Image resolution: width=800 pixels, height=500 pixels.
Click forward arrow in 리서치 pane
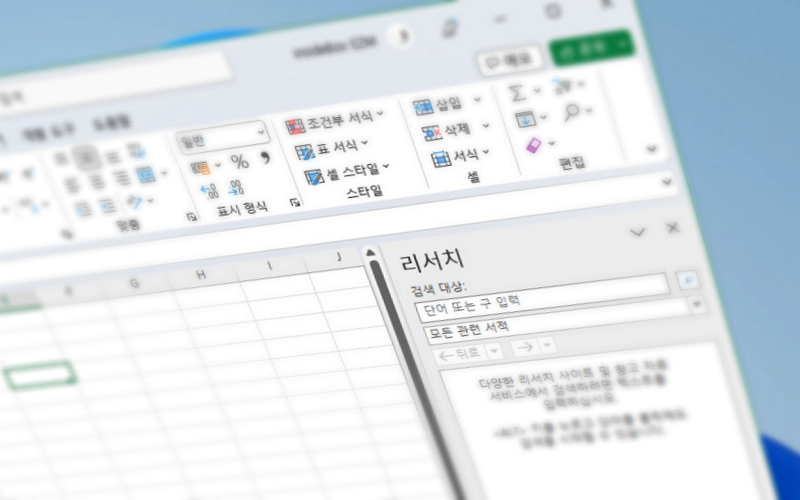pos(526,347)
